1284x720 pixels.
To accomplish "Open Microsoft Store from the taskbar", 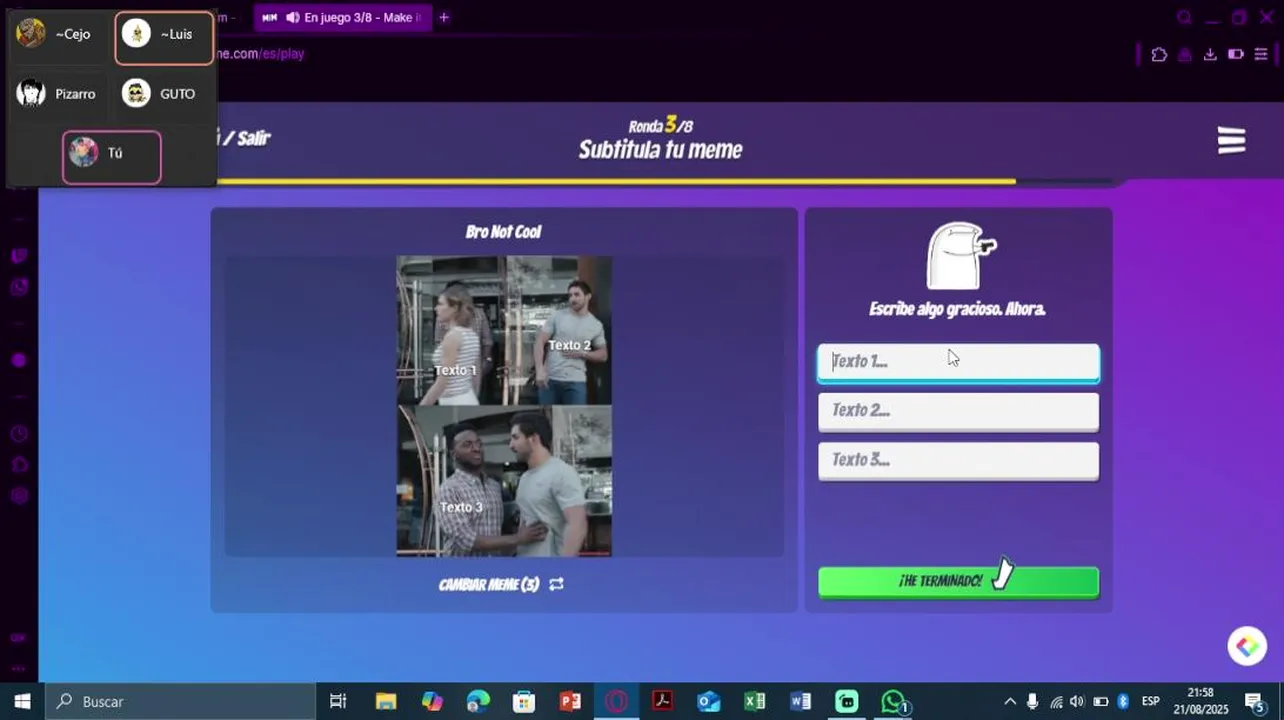I will coord(524,701).
